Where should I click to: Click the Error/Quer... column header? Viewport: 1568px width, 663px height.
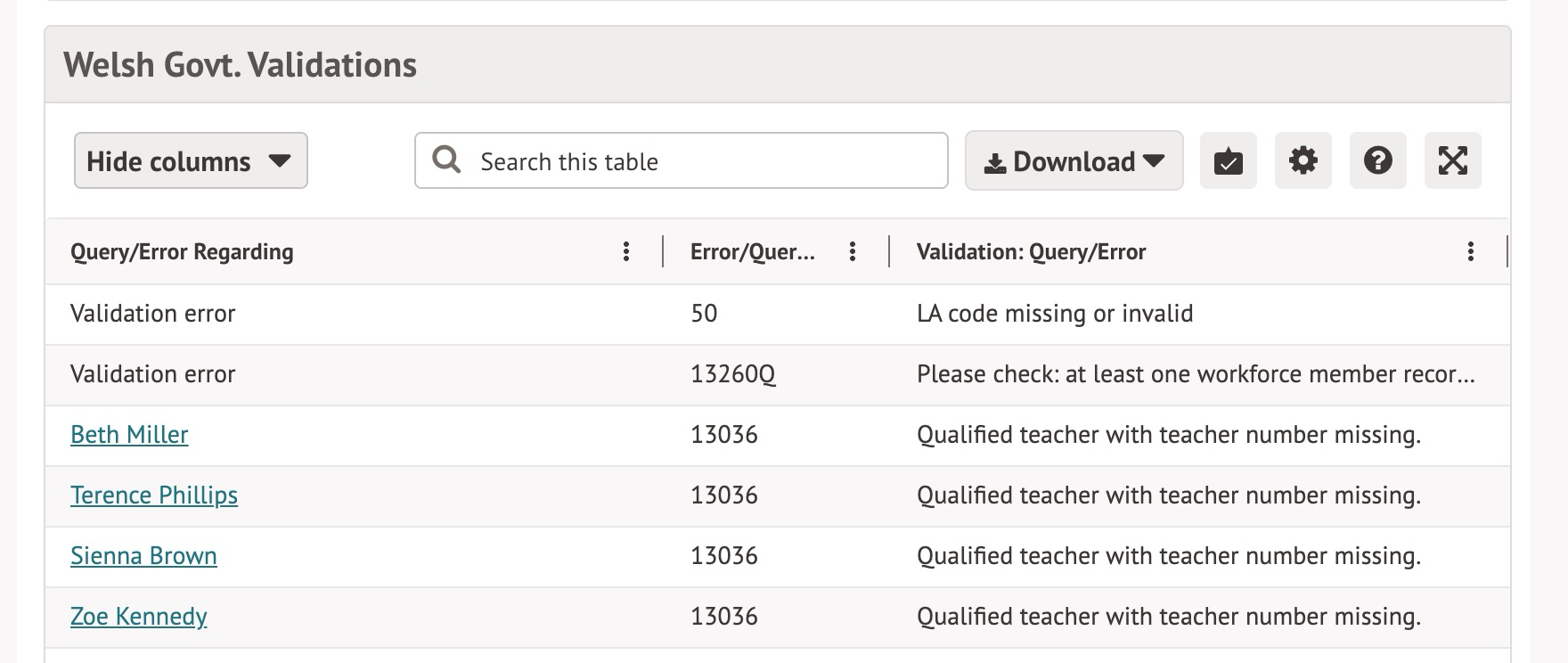(752, 252)
